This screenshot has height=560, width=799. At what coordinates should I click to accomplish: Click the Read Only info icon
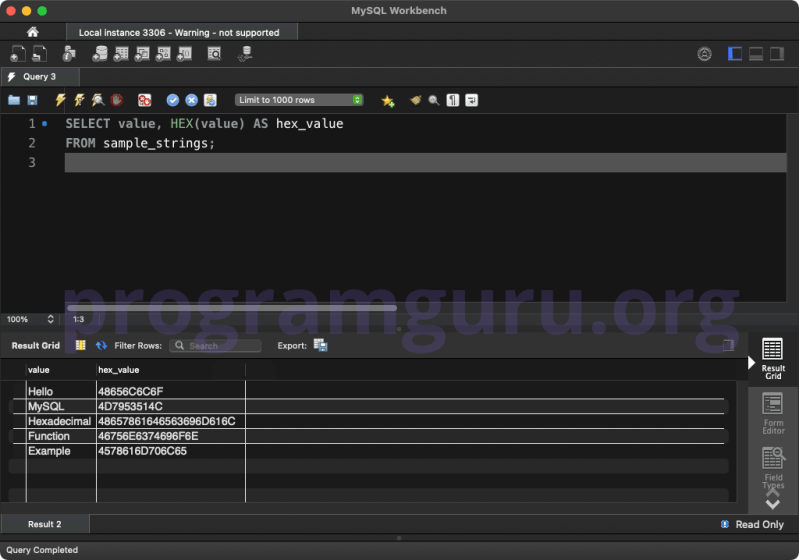pos(725,524)
